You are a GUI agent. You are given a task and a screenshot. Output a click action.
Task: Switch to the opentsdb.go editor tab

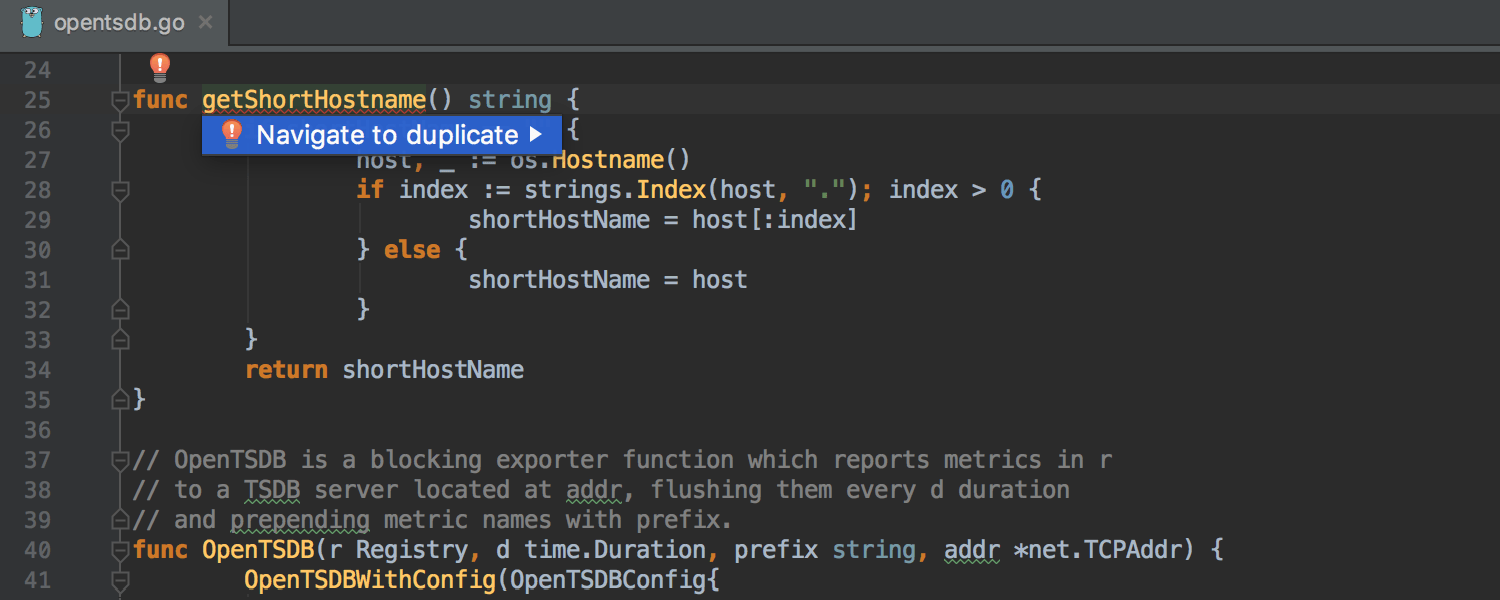tap(118, 22)
